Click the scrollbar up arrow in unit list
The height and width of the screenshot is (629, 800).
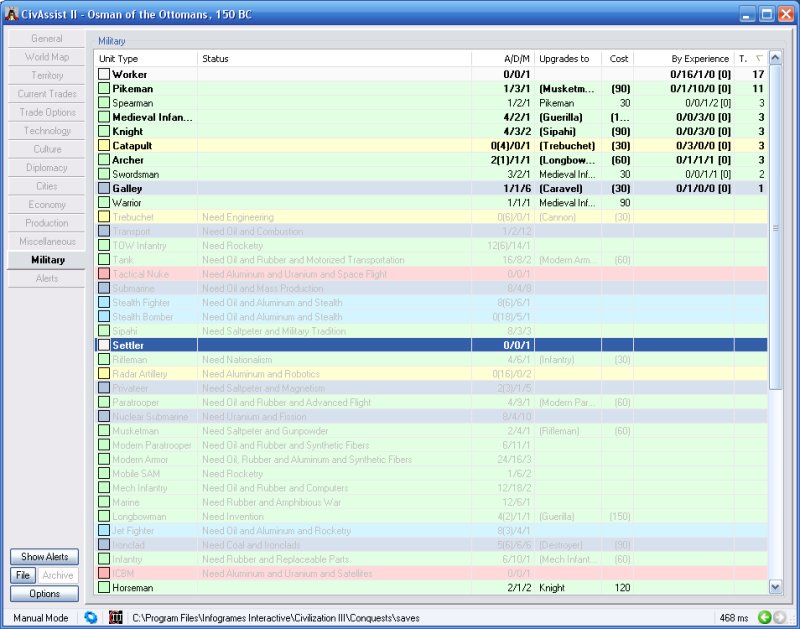tap(775, 58)
